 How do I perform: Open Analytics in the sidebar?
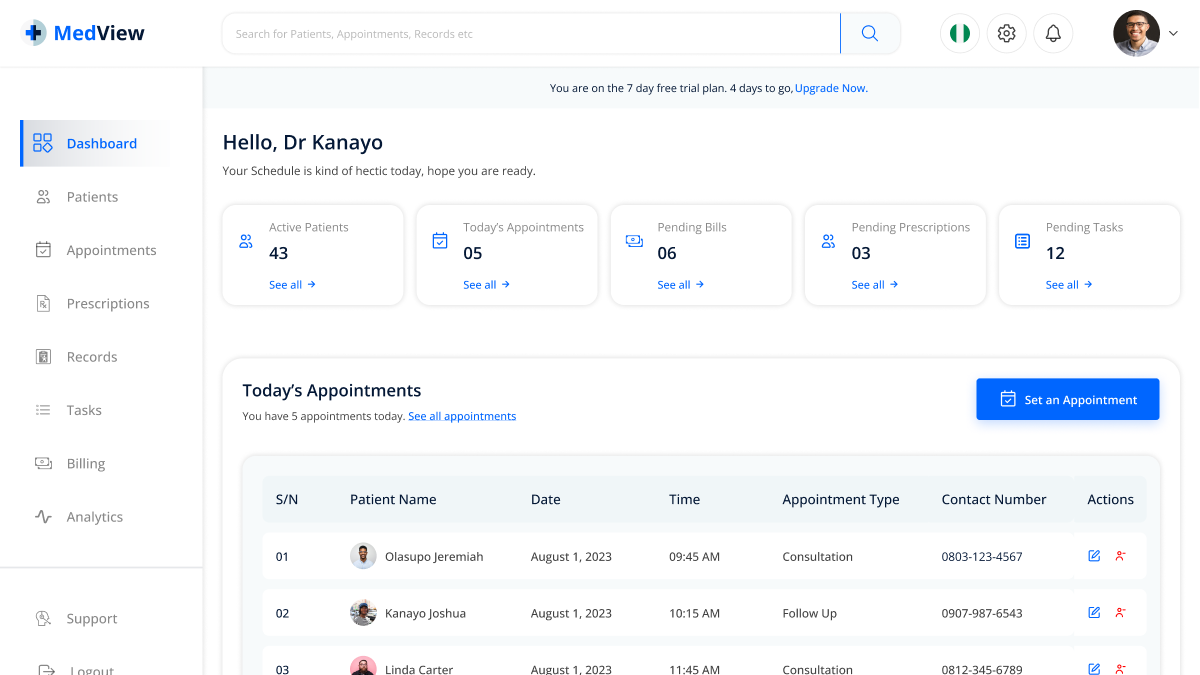94,517
